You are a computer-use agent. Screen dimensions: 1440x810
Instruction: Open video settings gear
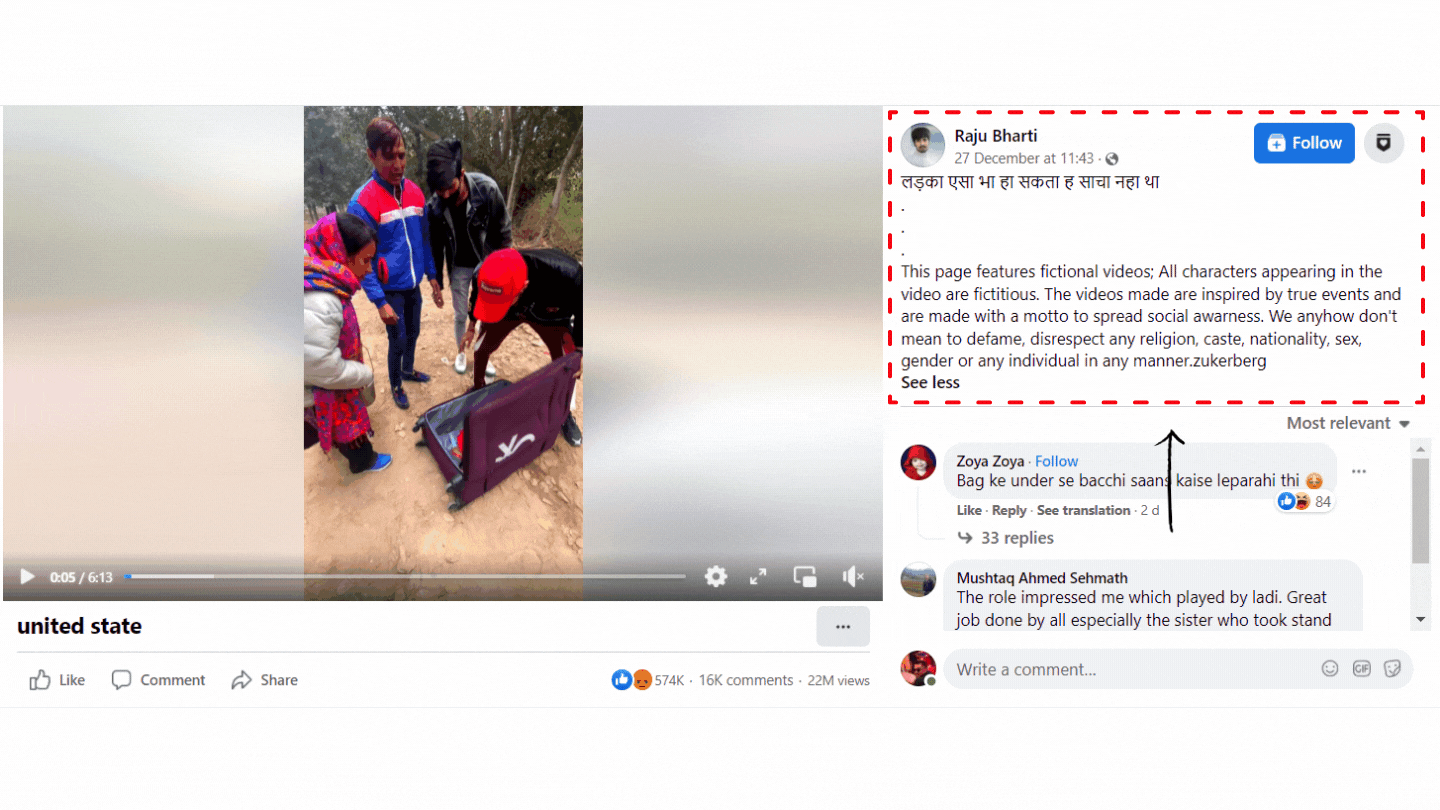pos(716,576)
